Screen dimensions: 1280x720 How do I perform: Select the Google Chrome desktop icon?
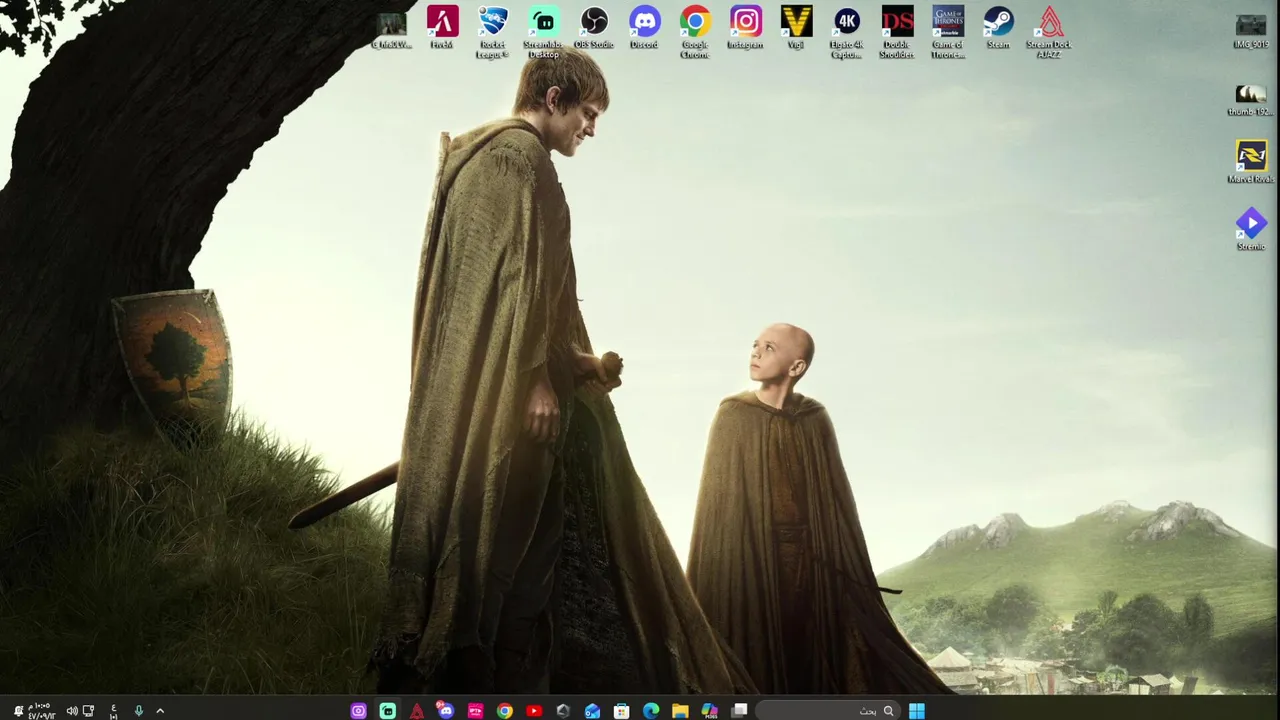click(x=695, y=32)
